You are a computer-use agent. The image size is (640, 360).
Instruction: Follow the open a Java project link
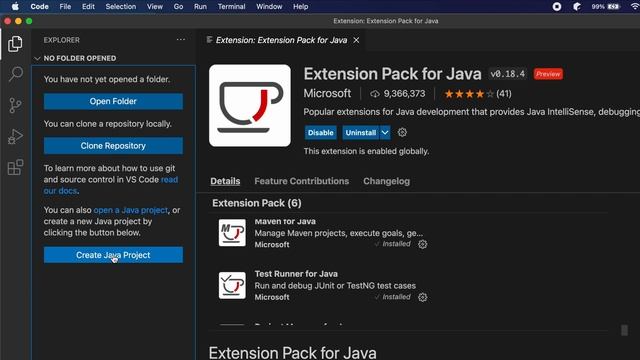point(131,210)
